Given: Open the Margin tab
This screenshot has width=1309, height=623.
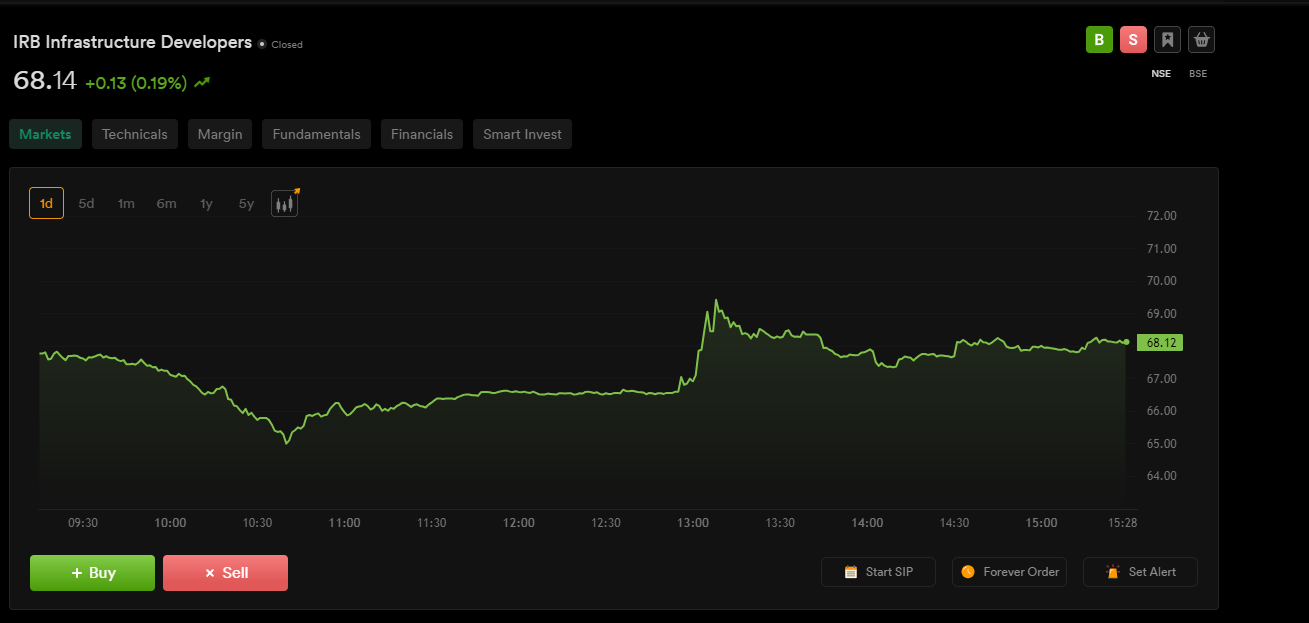Looking at the screenshot, I should 220,134.
